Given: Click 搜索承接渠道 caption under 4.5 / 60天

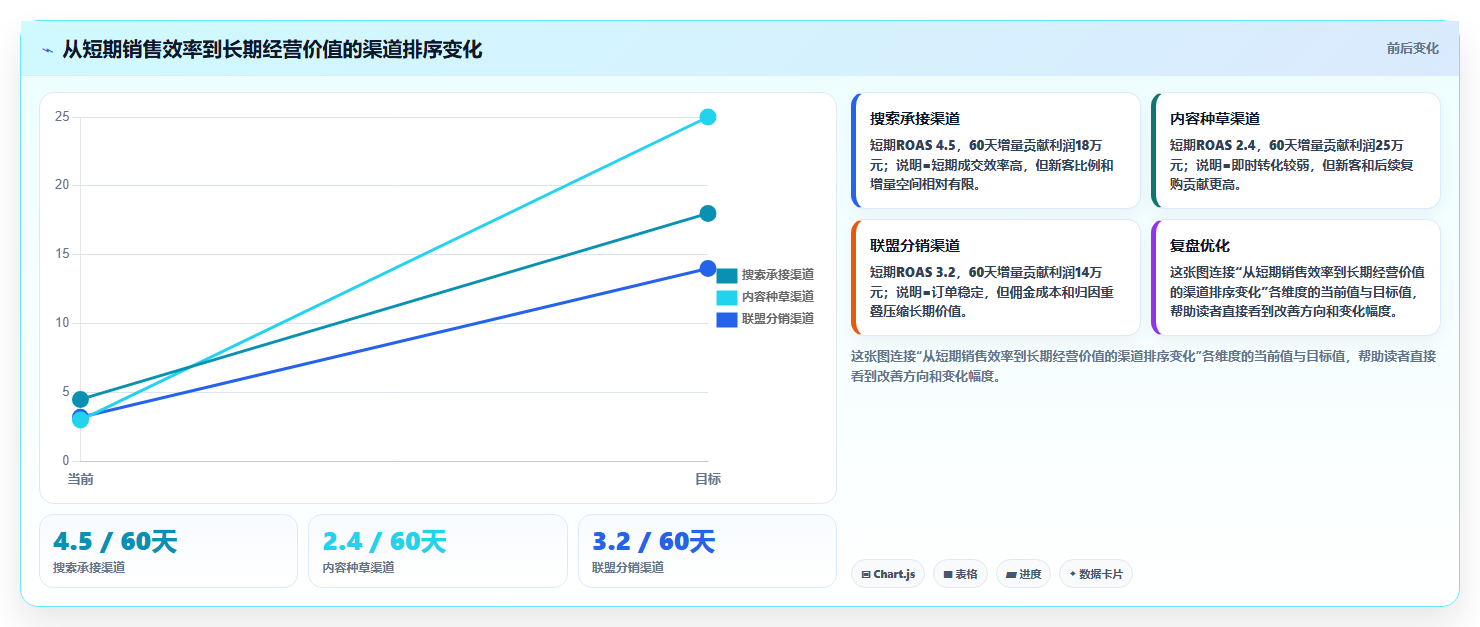Looking at the screenshot, I should click(89, 568).
